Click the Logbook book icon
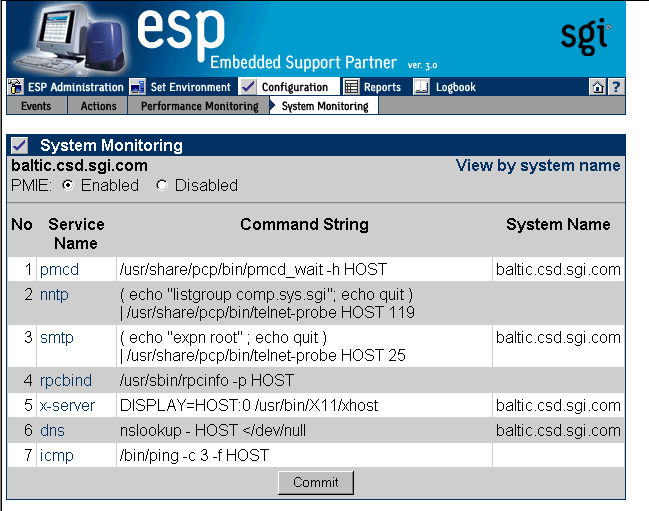Image resolution: width=649 pixels, height=511 pixels. 421,87
